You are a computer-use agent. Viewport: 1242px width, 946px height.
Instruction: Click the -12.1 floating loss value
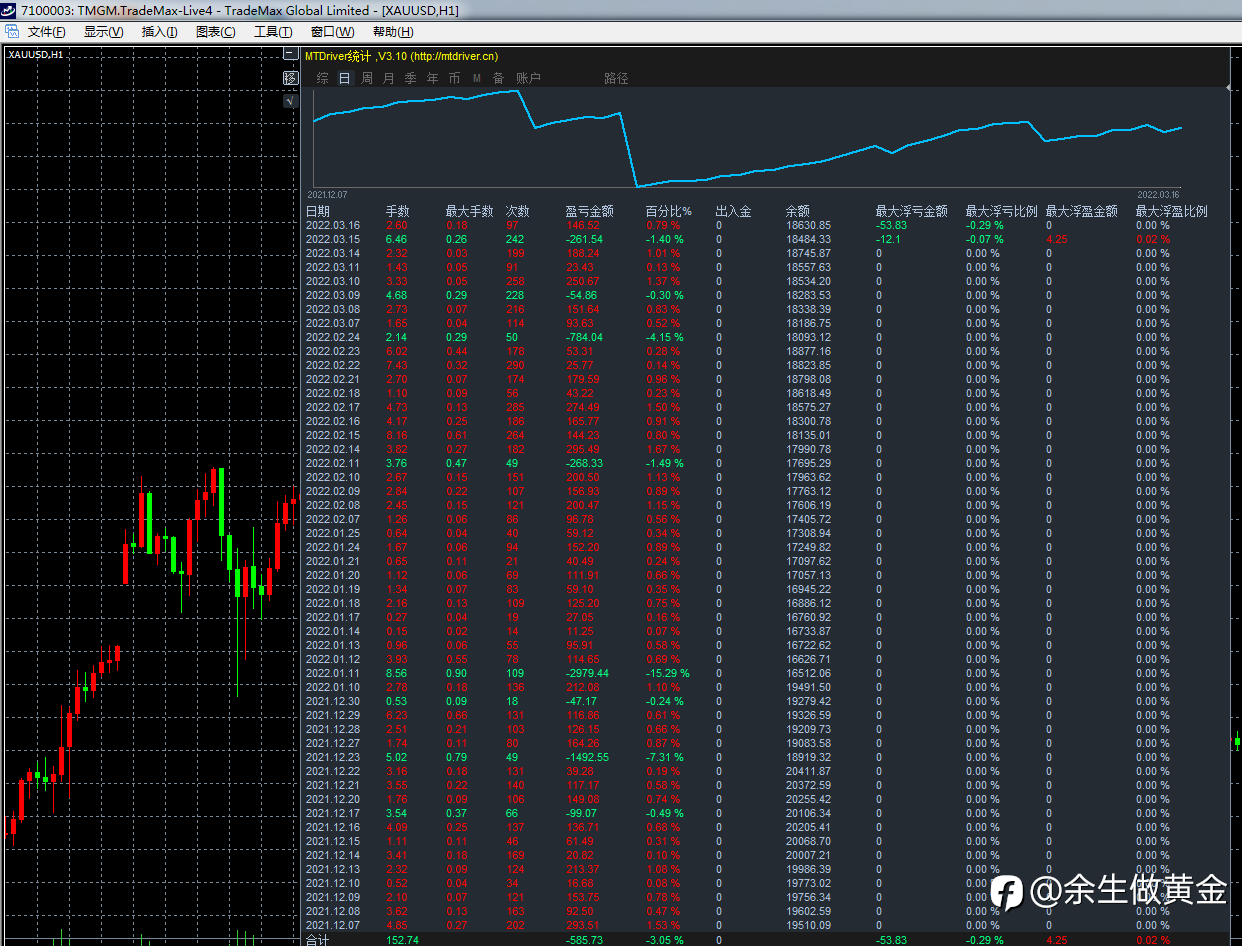click(x=888, y=239)
